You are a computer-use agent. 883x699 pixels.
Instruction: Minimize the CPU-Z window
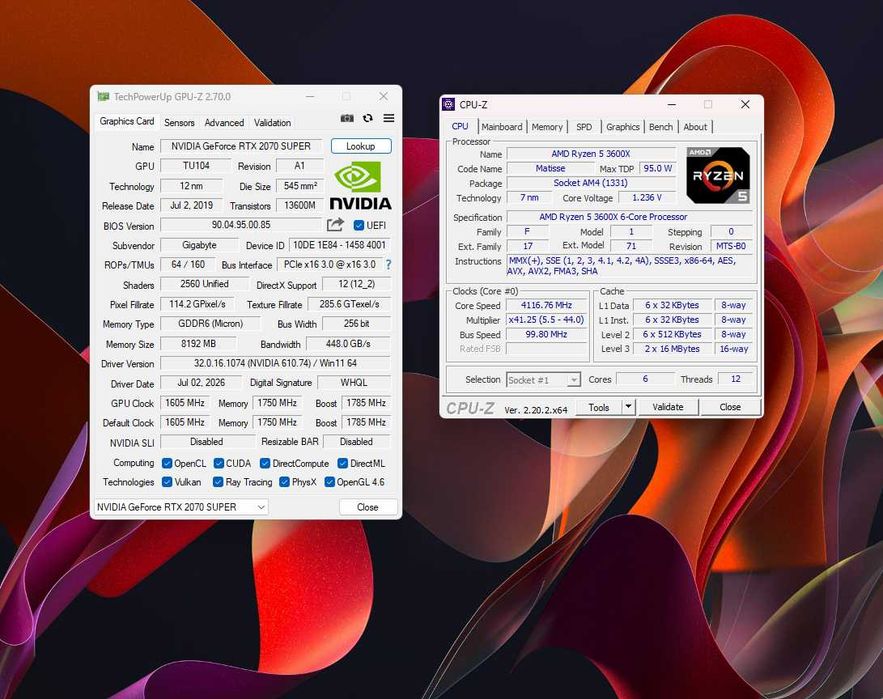click(671, 104)
